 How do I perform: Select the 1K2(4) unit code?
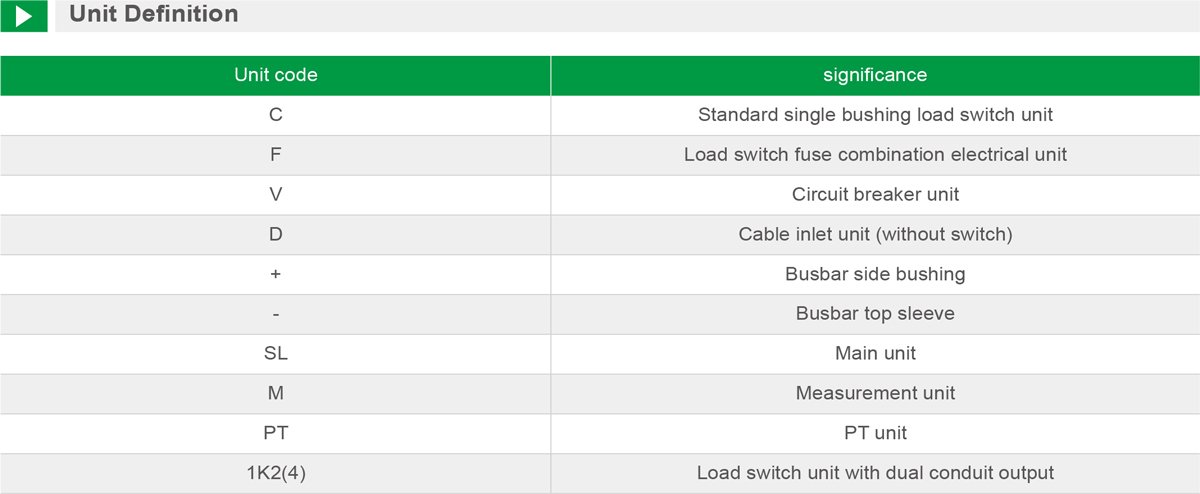(x=275, y=473)
